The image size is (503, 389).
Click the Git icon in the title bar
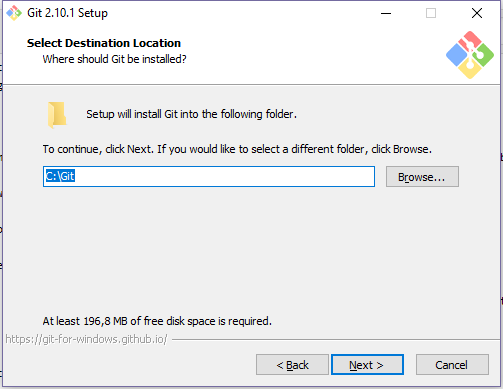[x=14, y=13]
